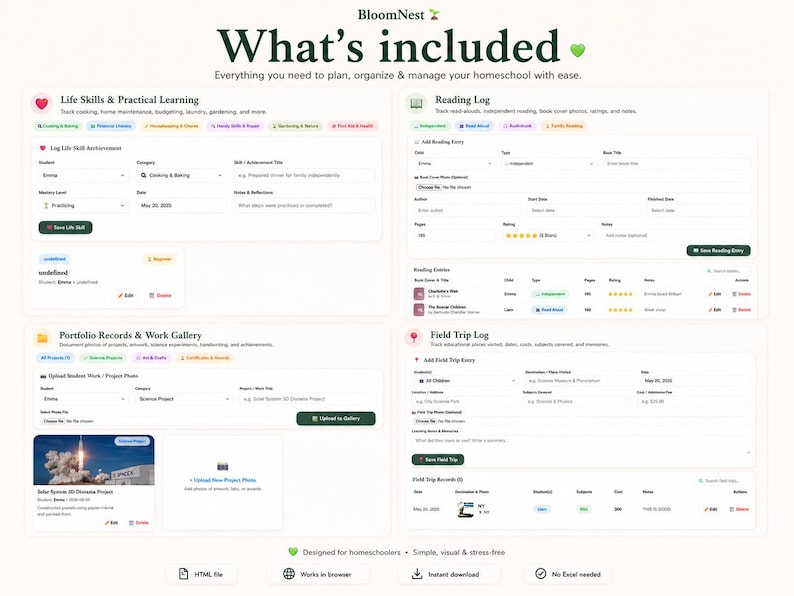This screenshot has width=794, height=596.
Task: Delete the undefined life skill card
Action: tap(160, 295)
